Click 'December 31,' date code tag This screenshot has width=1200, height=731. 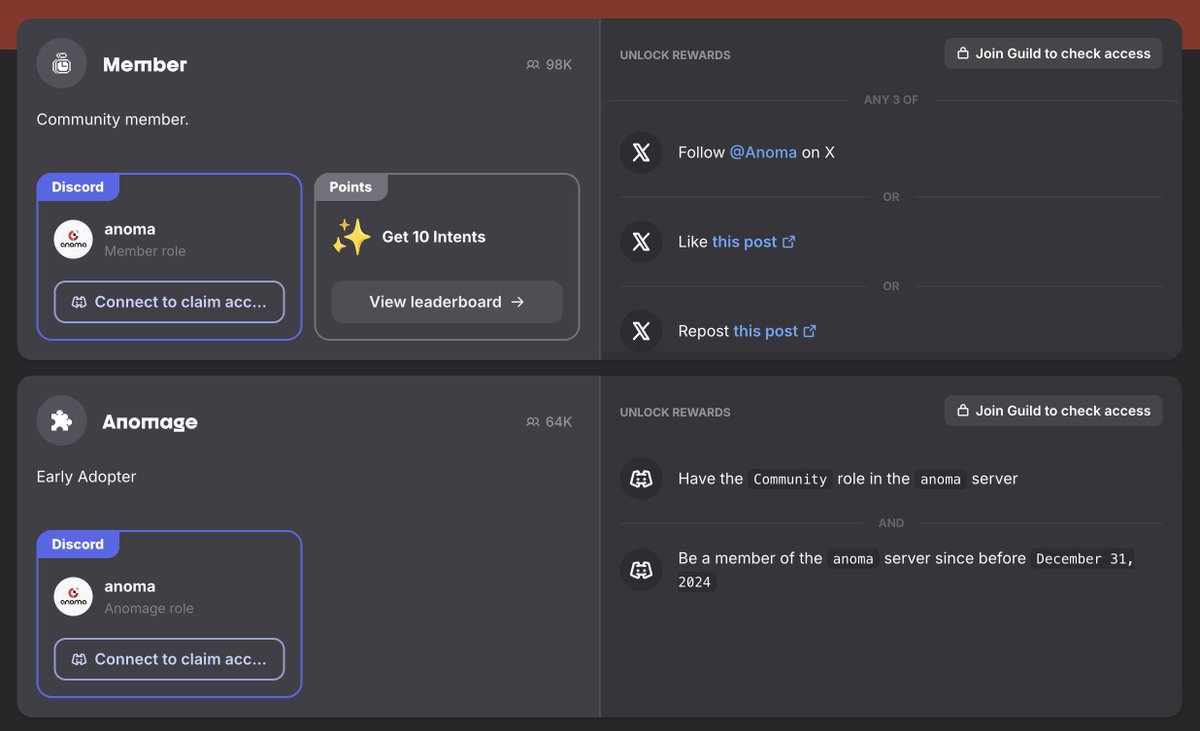tap(1085, 559)
